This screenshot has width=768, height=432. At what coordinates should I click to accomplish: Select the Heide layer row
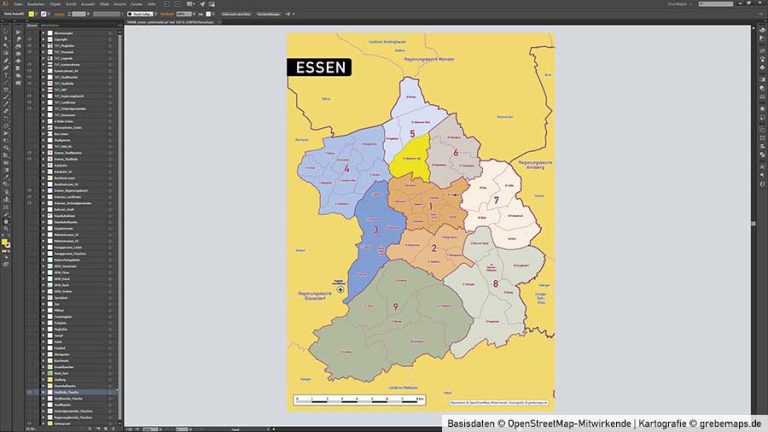click(73, 342)
